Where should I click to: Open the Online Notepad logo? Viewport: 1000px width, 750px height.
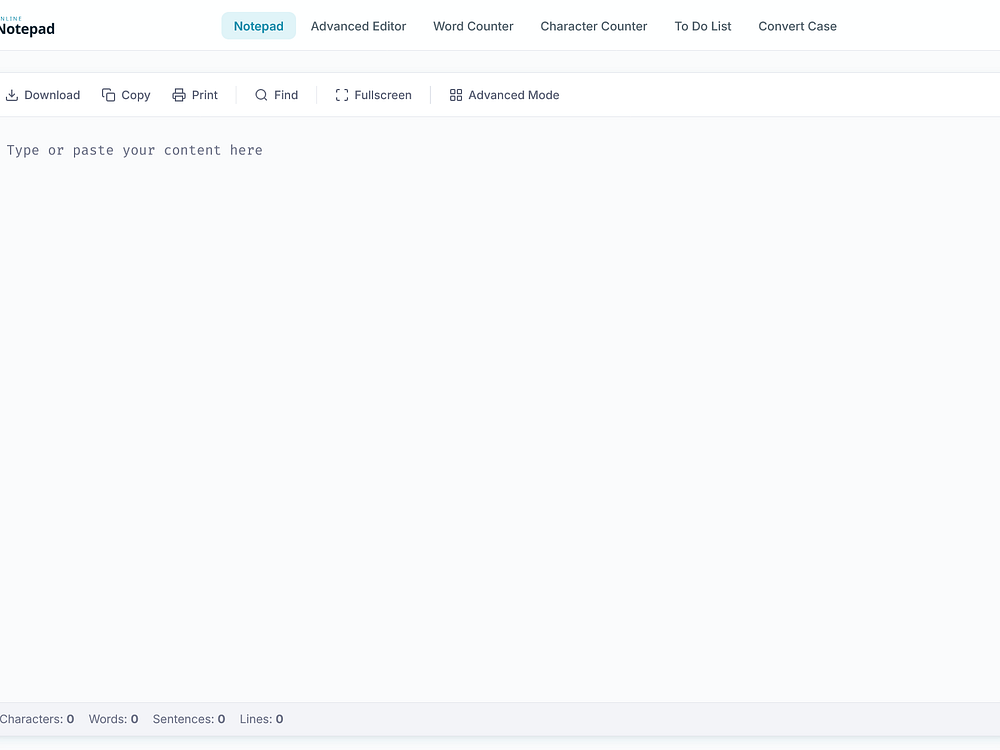(27, 26)
